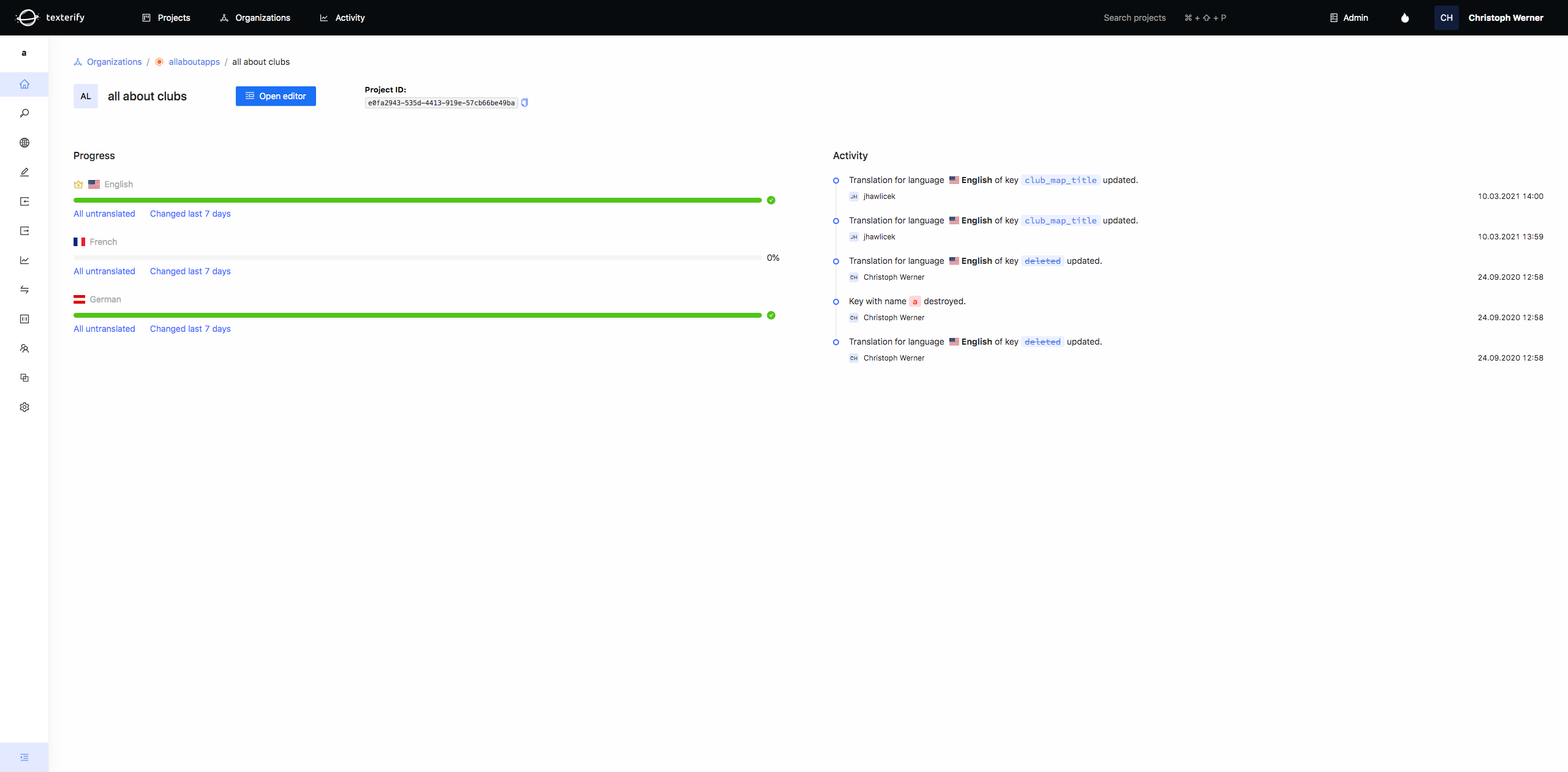Click the French progress bar
1568x772 pixels.
[418, 258]
